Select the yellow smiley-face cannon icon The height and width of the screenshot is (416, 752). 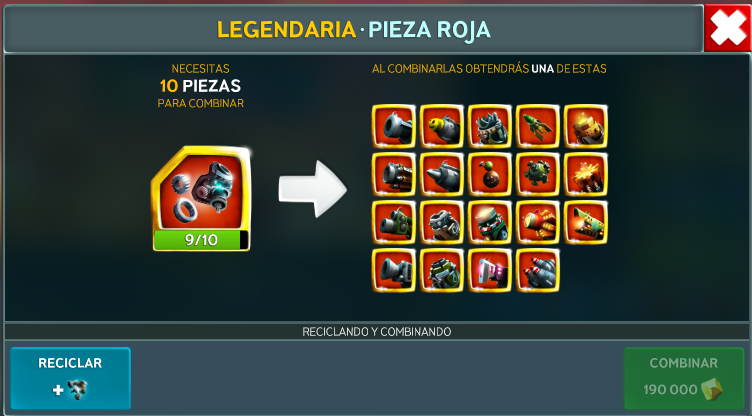(x=442, y=126)
